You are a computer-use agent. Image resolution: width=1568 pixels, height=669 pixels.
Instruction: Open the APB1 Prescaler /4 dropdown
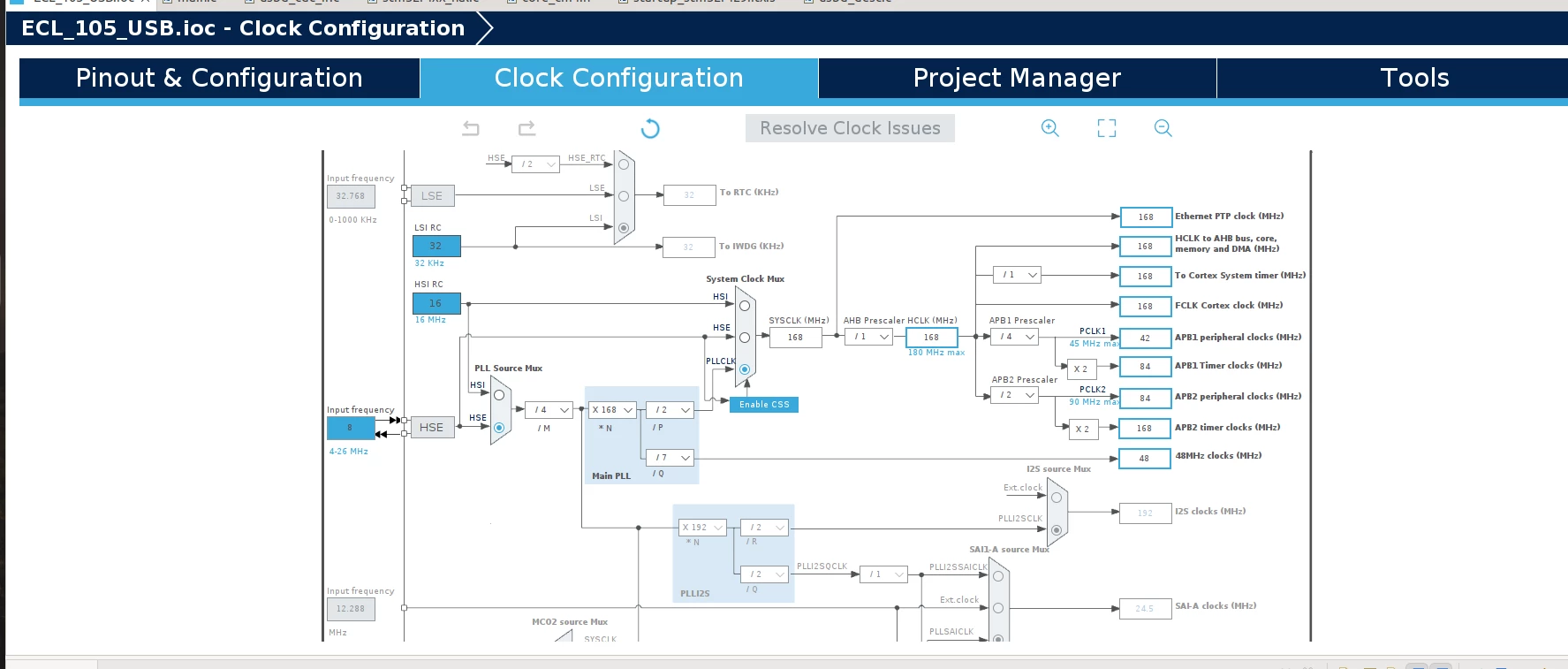tap(1017, 337)
